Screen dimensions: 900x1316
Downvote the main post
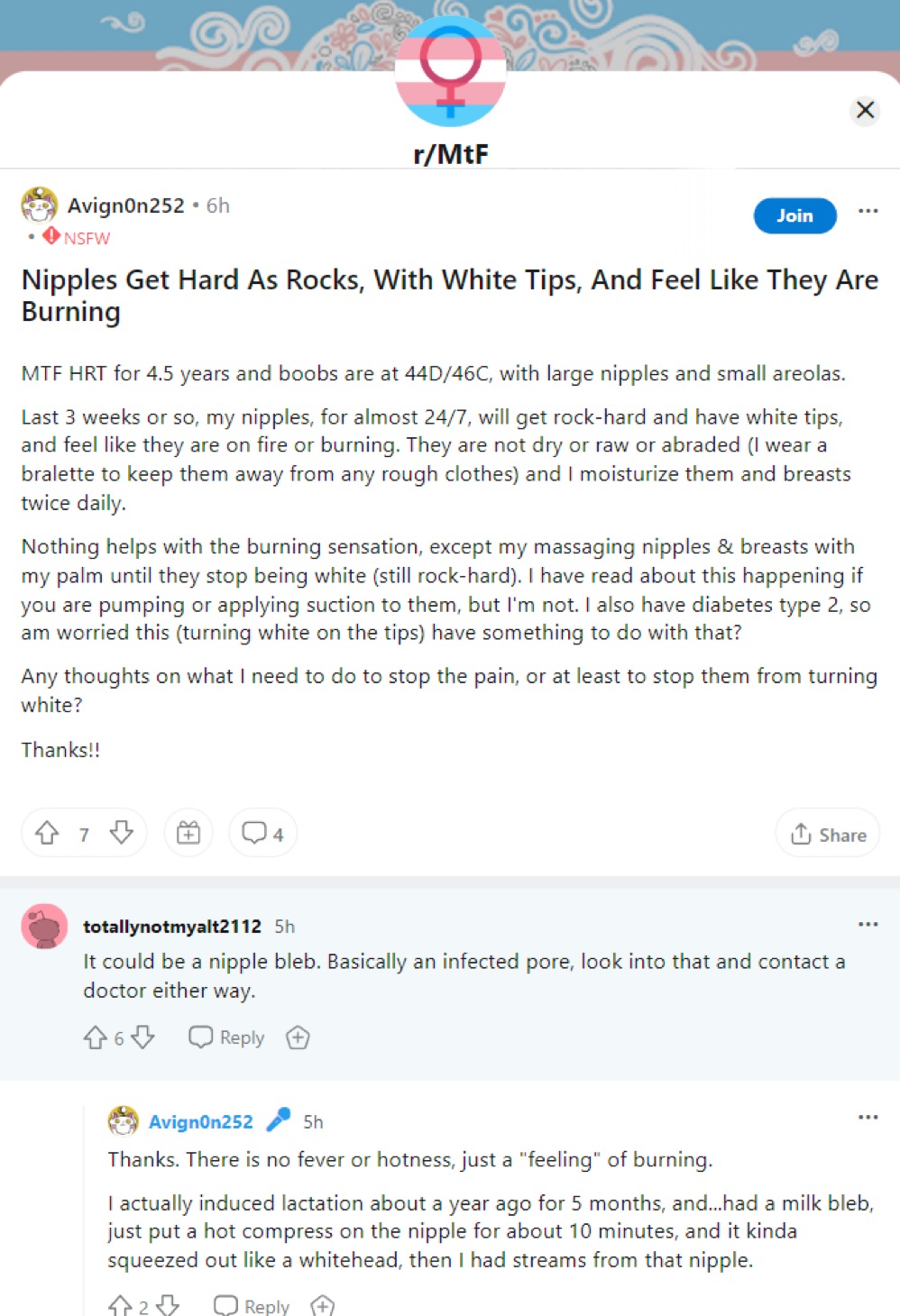[x=122, y=833]
